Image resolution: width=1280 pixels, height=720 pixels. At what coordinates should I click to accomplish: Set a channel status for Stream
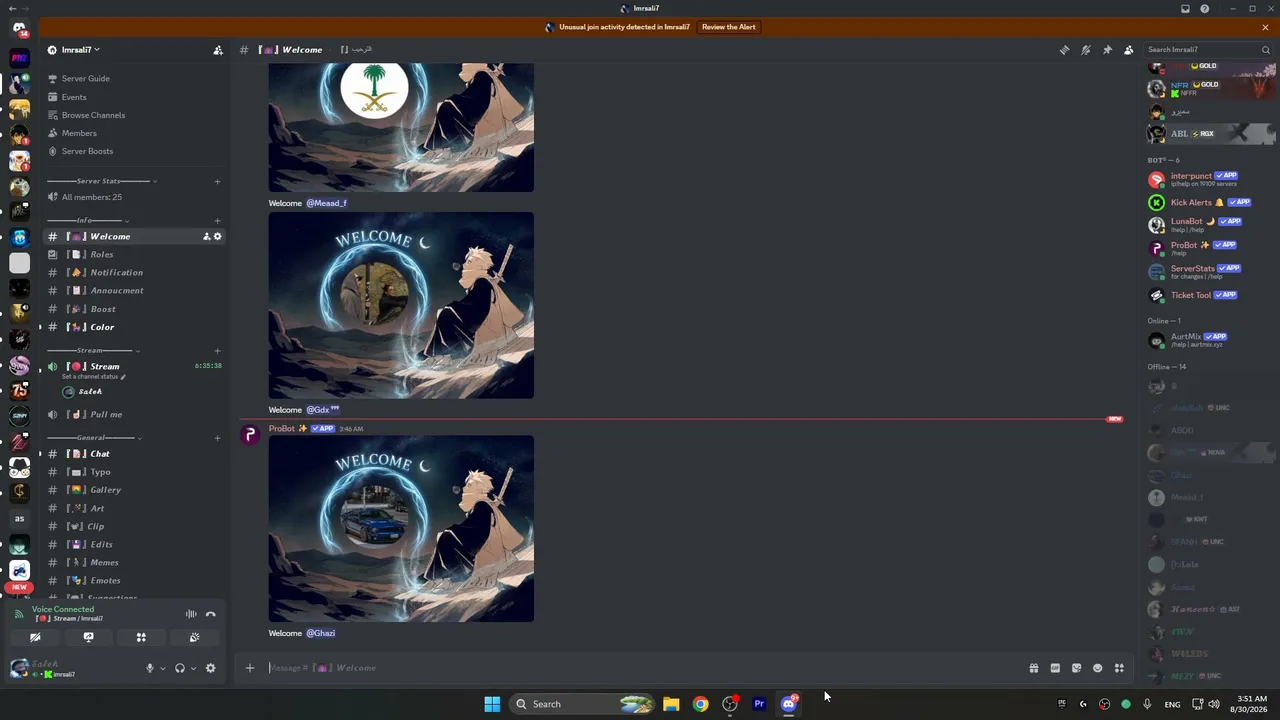coord(93,377)
